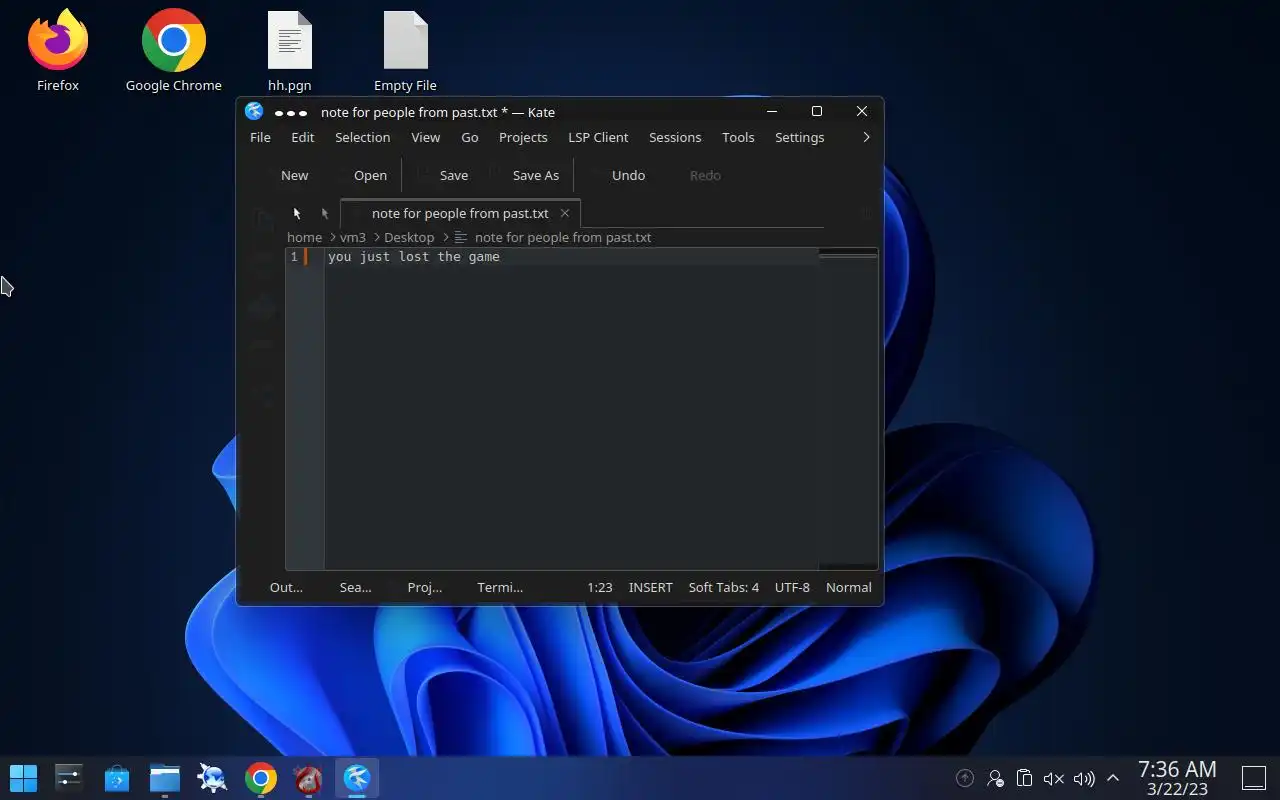Open the Projects menu
The width and height of the screenshot is (1280, 800).
coord(523,137)
